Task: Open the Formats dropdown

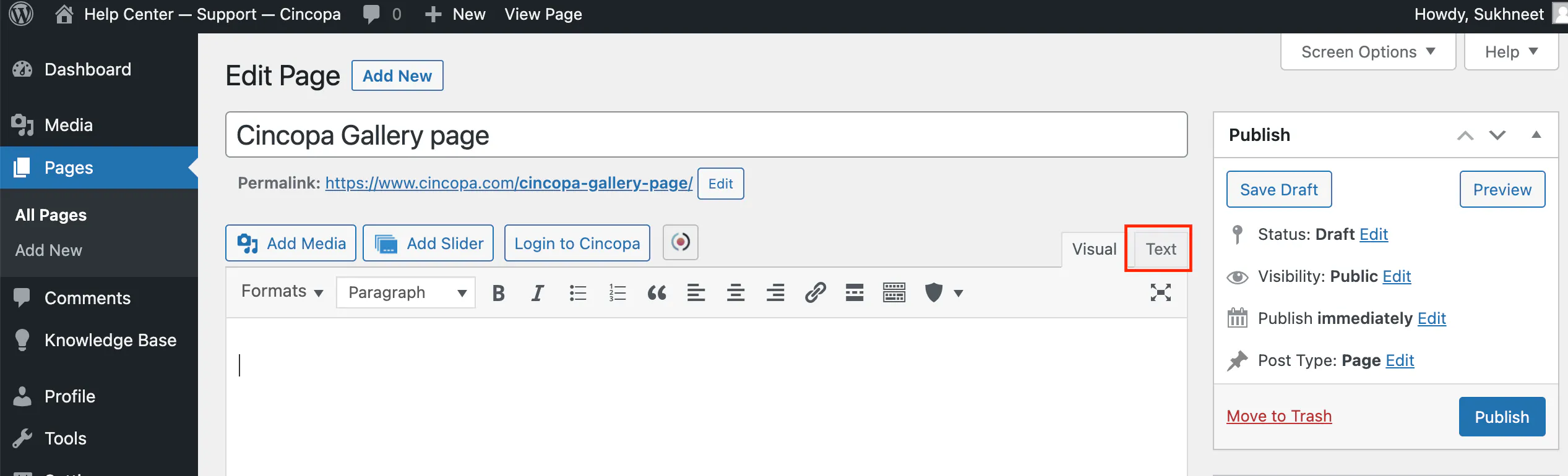Action: [282, 292]
